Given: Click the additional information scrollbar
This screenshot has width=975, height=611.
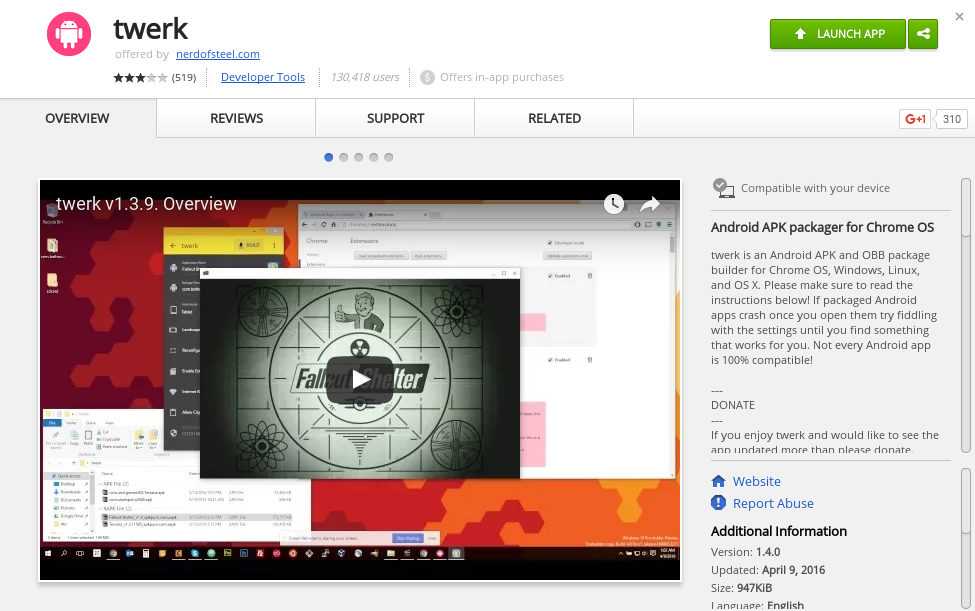Looking at the screenshot, I should pyautogui.click(x=966, y=538).
